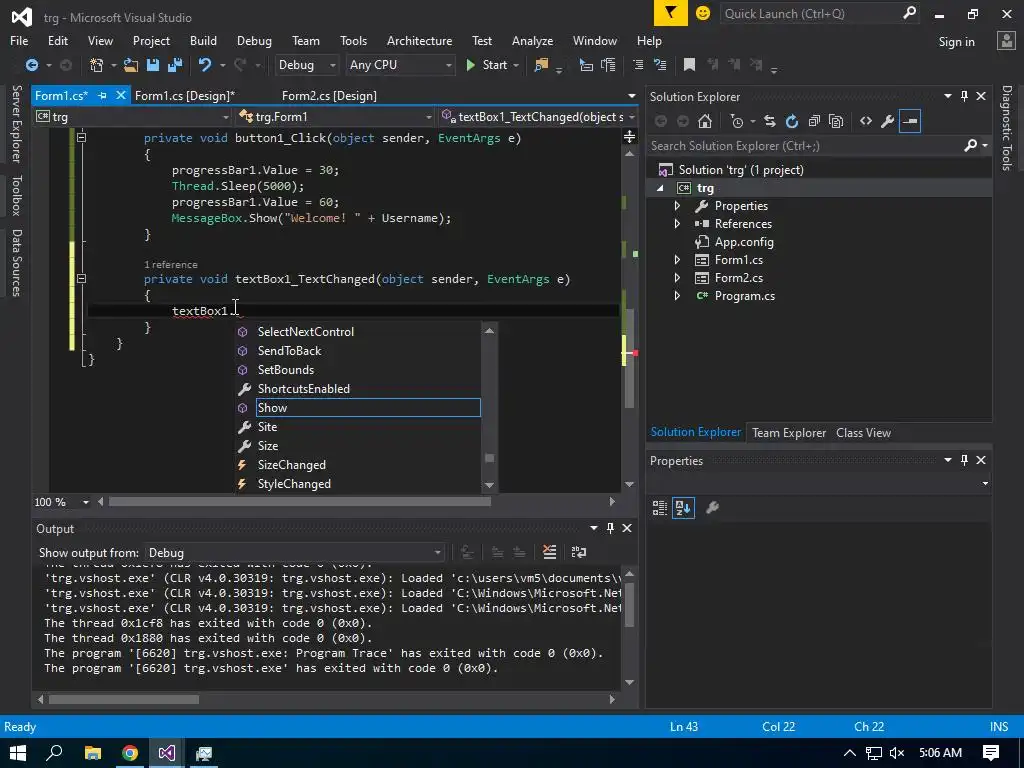The image size is (1024, 768).
Task: Click the Undo arrow icon
Action: pos(205,65)
